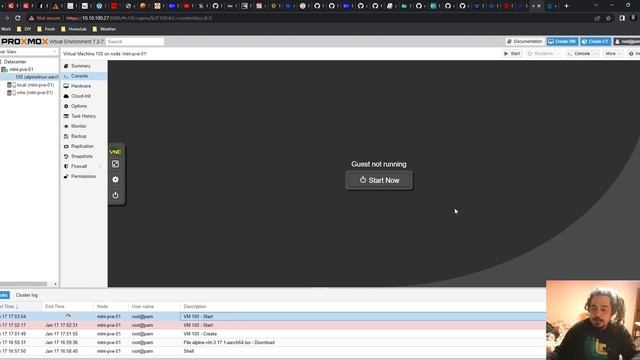Select node mini-pve-01 in tree
Image resolution: width=640 pixels, height=360 pixels.
[21, 69]
